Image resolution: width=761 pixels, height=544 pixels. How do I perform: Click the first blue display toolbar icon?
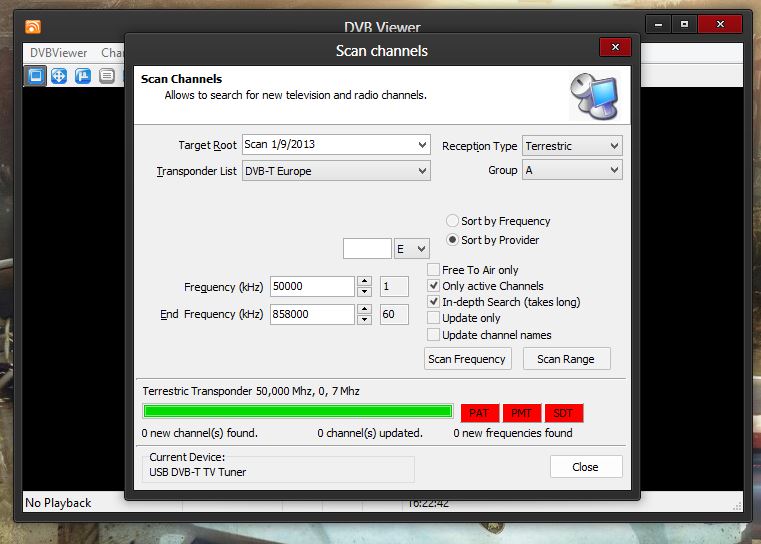(35, 76)
